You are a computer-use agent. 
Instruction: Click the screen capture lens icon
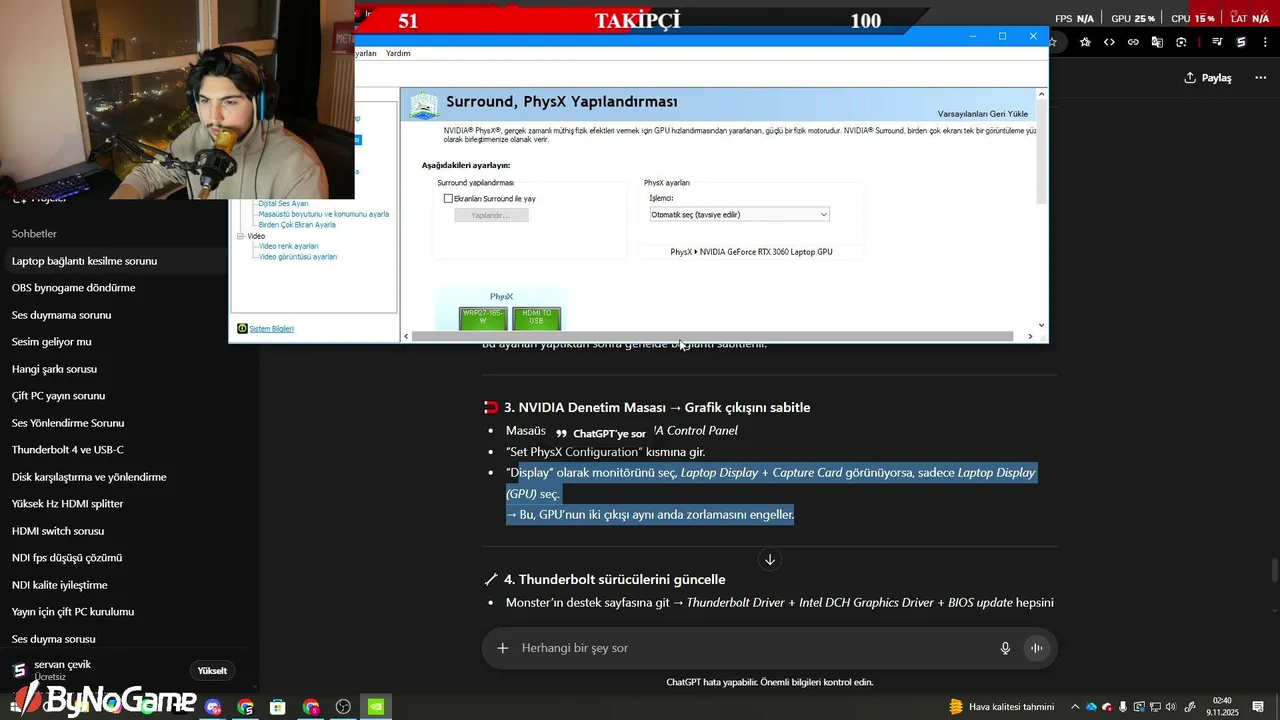1181,42
